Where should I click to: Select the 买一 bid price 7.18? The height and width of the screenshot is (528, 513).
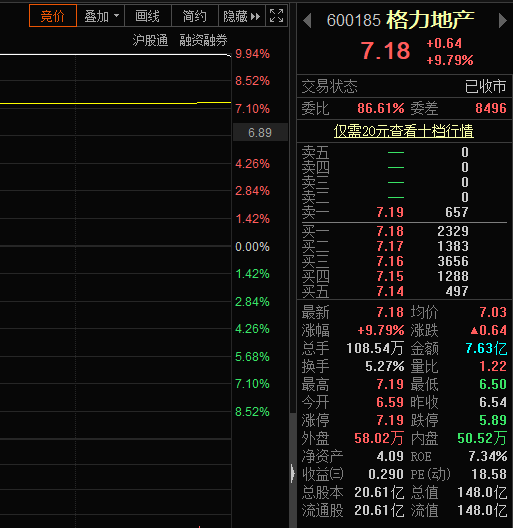[x=390, y=231]
